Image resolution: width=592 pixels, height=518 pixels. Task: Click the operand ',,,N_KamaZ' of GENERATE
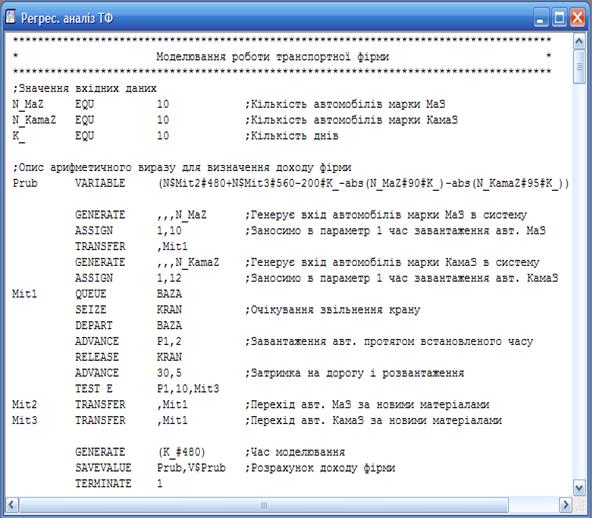click(188, 262)
